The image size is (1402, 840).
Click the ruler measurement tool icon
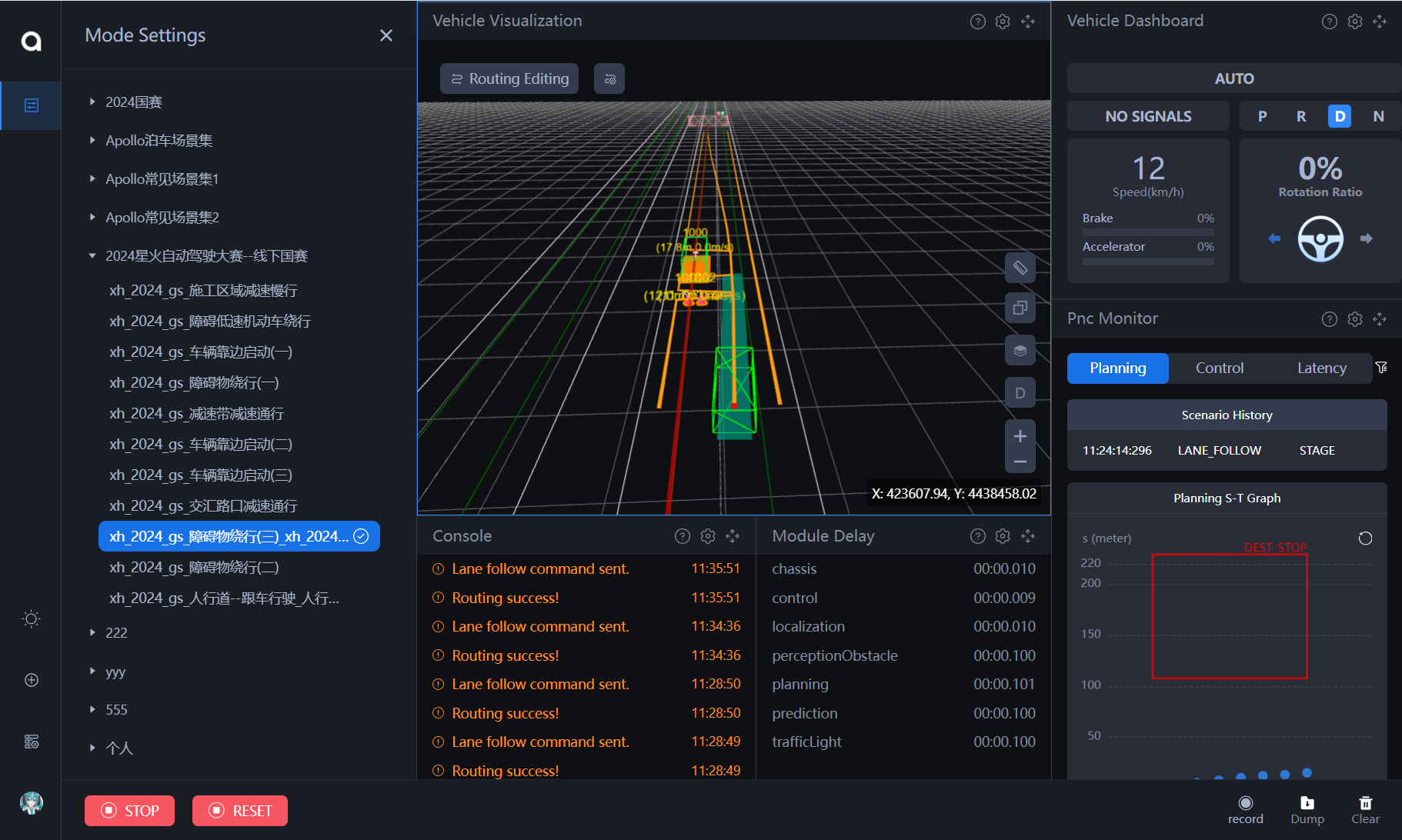(x=1020, y=268)
